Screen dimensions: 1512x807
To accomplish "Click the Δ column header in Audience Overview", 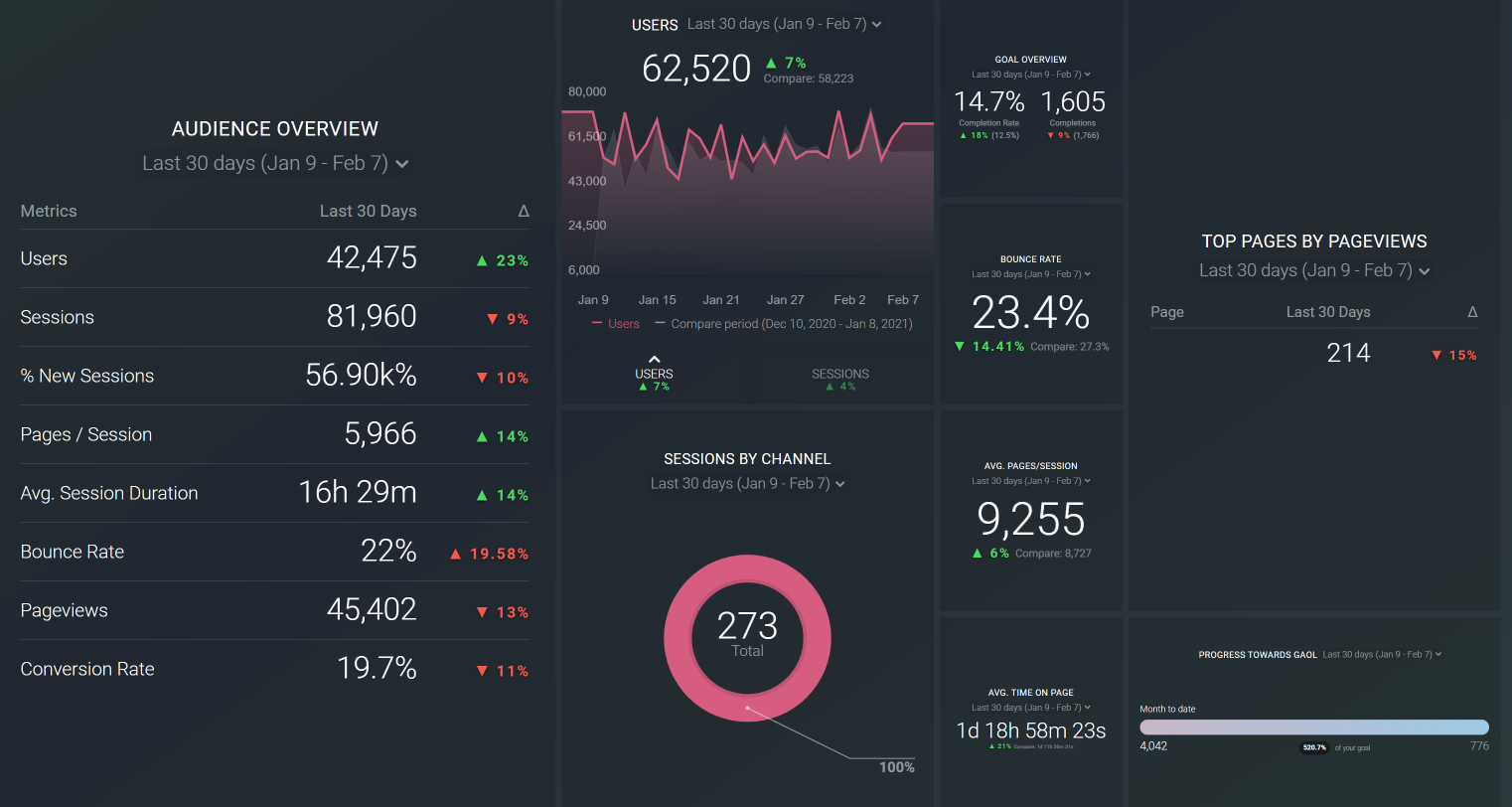I will tap(525, 211).
